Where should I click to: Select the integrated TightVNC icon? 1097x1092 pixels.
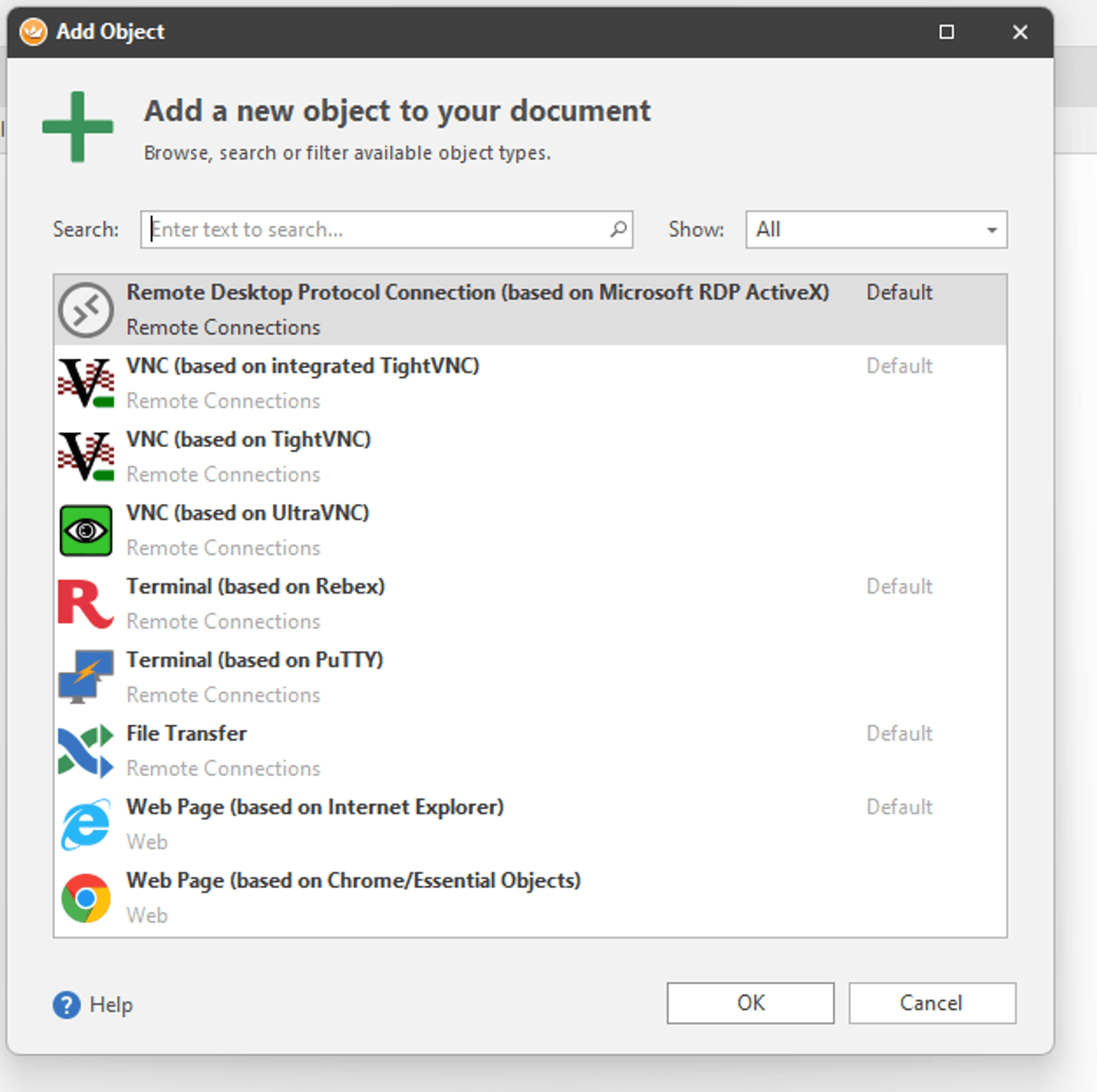(x=86, y=383)
